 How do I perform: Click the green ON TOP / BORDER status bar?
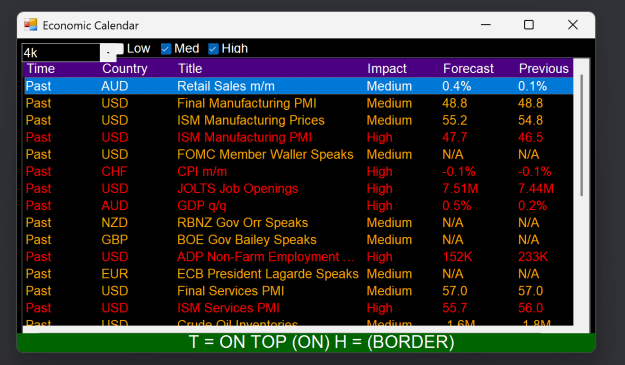(x=306, y=342)
